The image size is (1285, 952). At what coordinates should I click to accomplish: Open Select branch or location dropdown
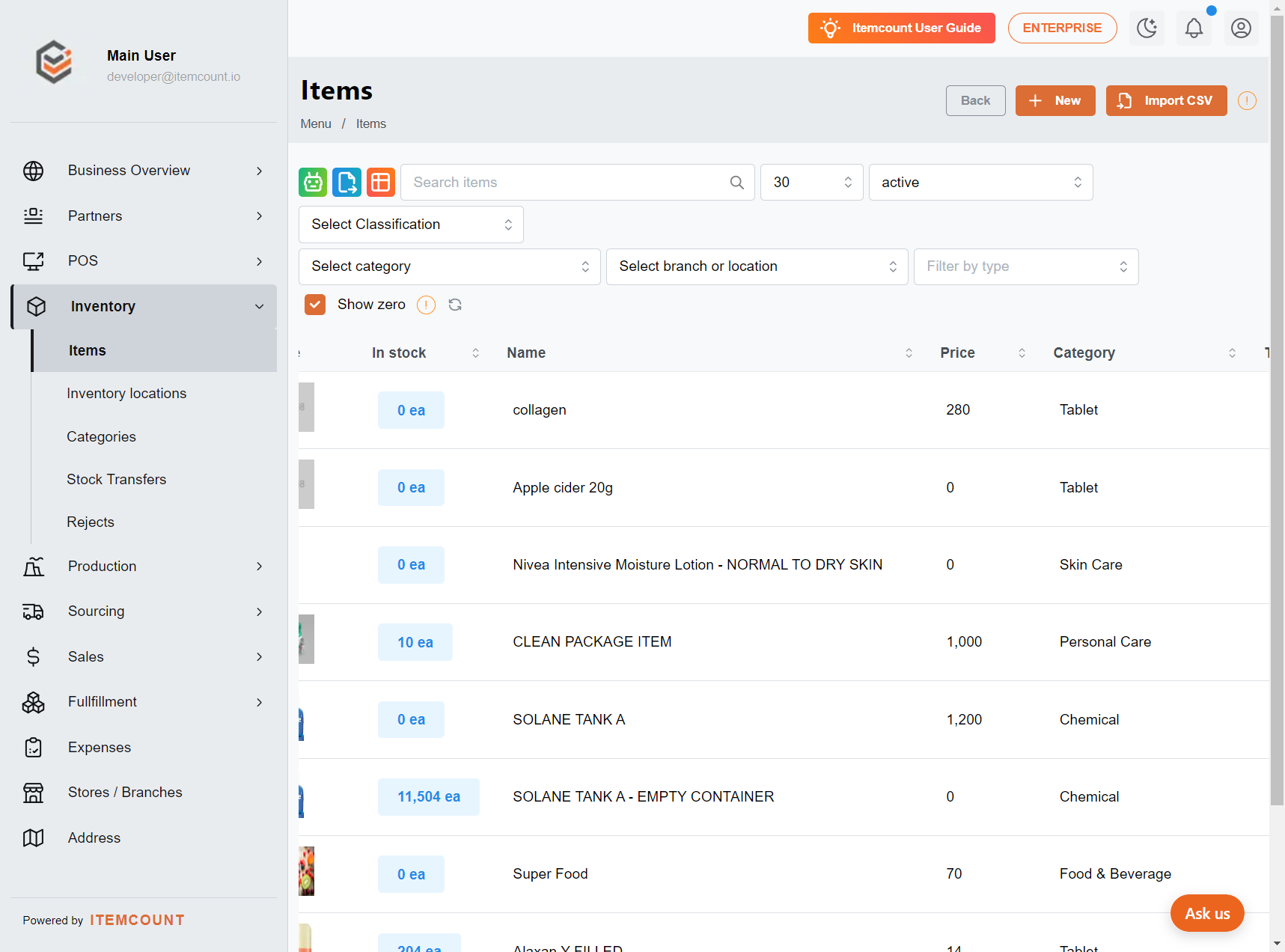coord(757,266)
